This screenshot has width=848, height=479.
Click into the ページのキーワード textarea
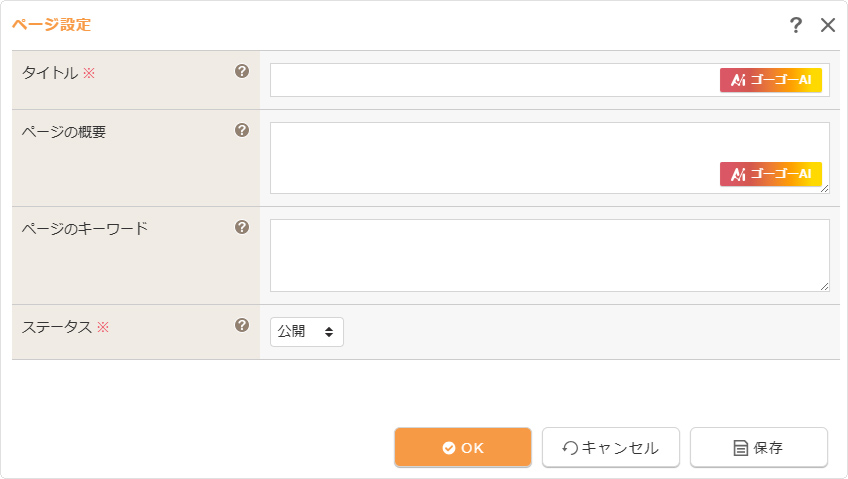549,255
